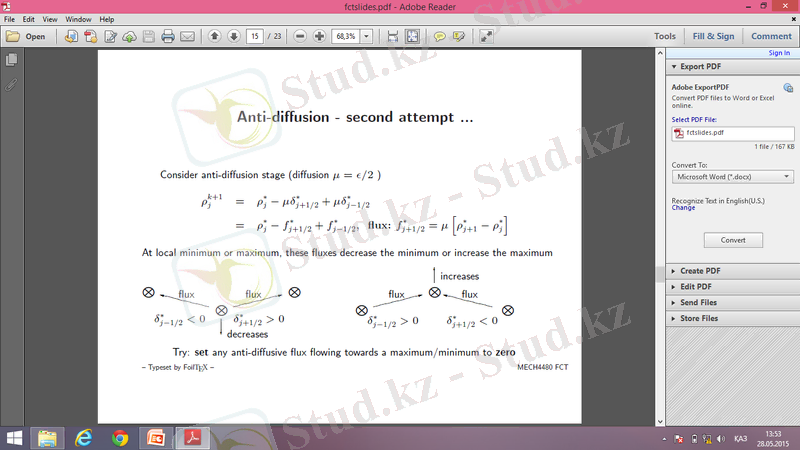Expand the Store Files section
This screenshot has width=800, height=450.
click(733, 318)
